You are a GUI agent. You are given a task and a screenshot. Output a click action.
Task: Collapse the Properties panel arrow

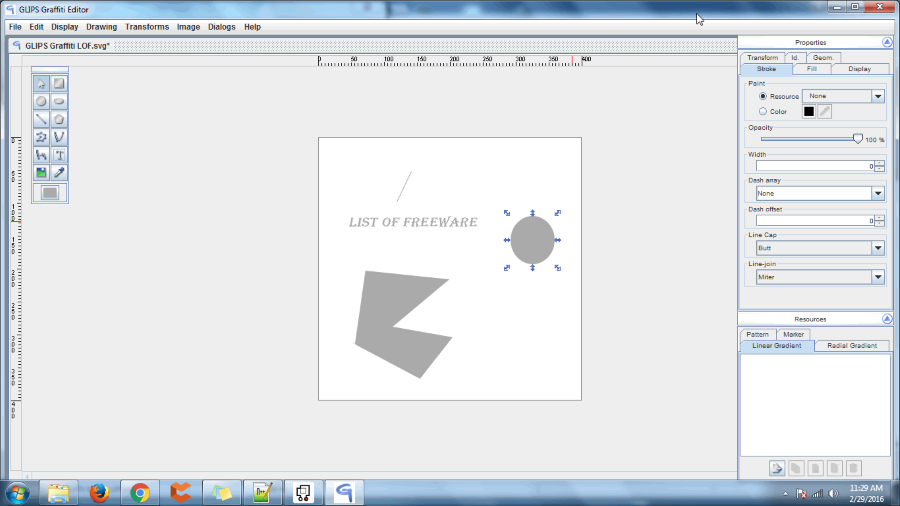coord(887,42)
